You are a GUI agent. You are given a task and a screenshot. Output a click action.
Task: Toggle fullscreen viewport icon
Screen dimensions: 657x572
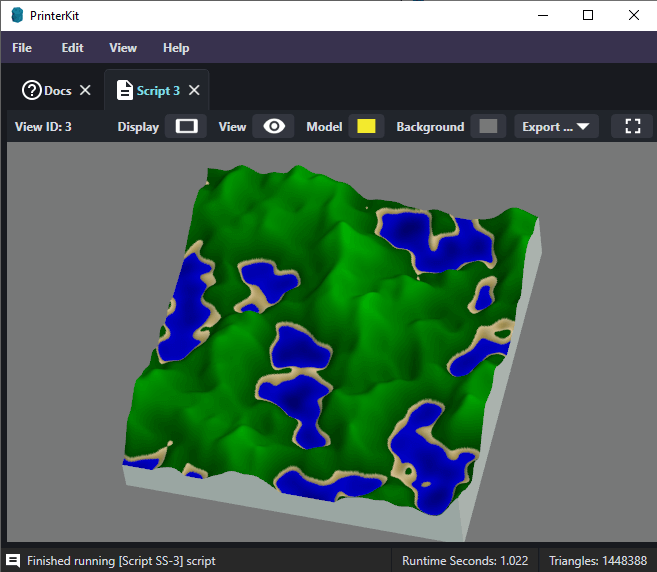click(x=632, y=126)
